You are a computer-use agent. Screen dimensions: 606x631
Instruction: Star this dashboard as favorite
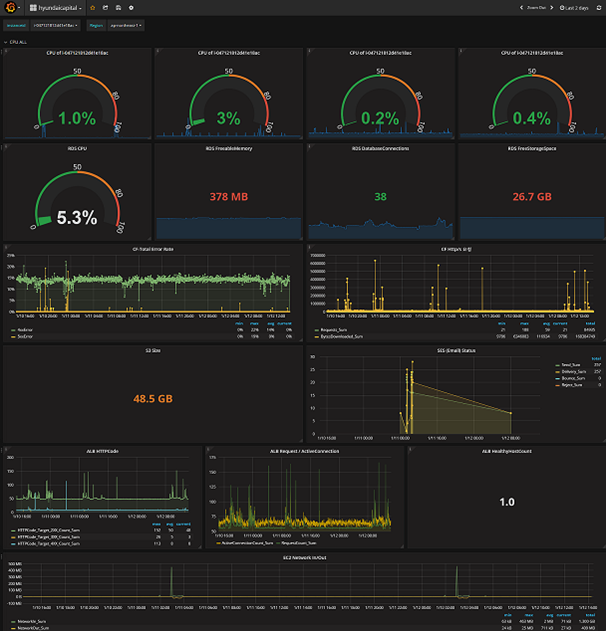93,8
